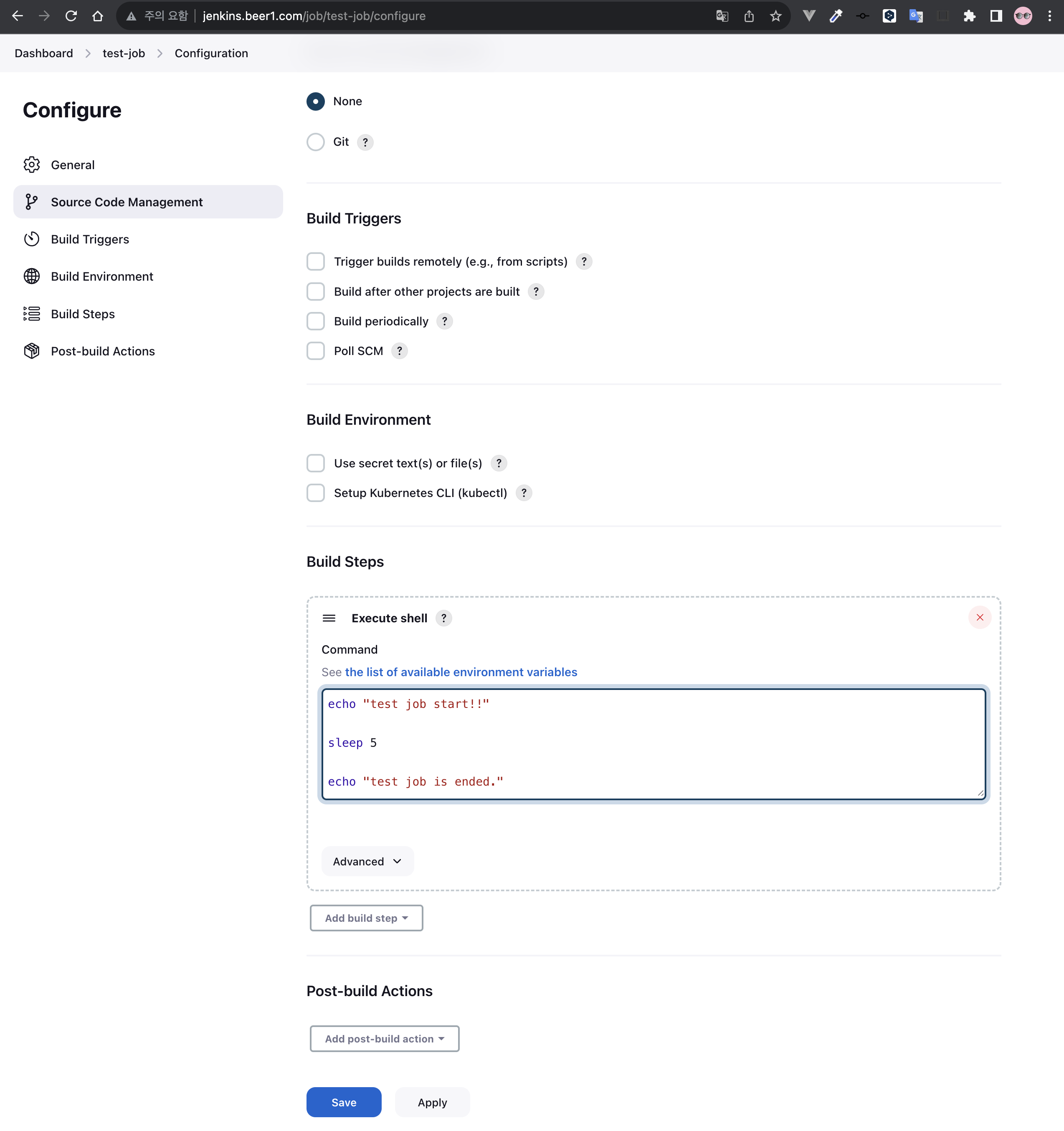Click the Execute shell help question mark

443,619
